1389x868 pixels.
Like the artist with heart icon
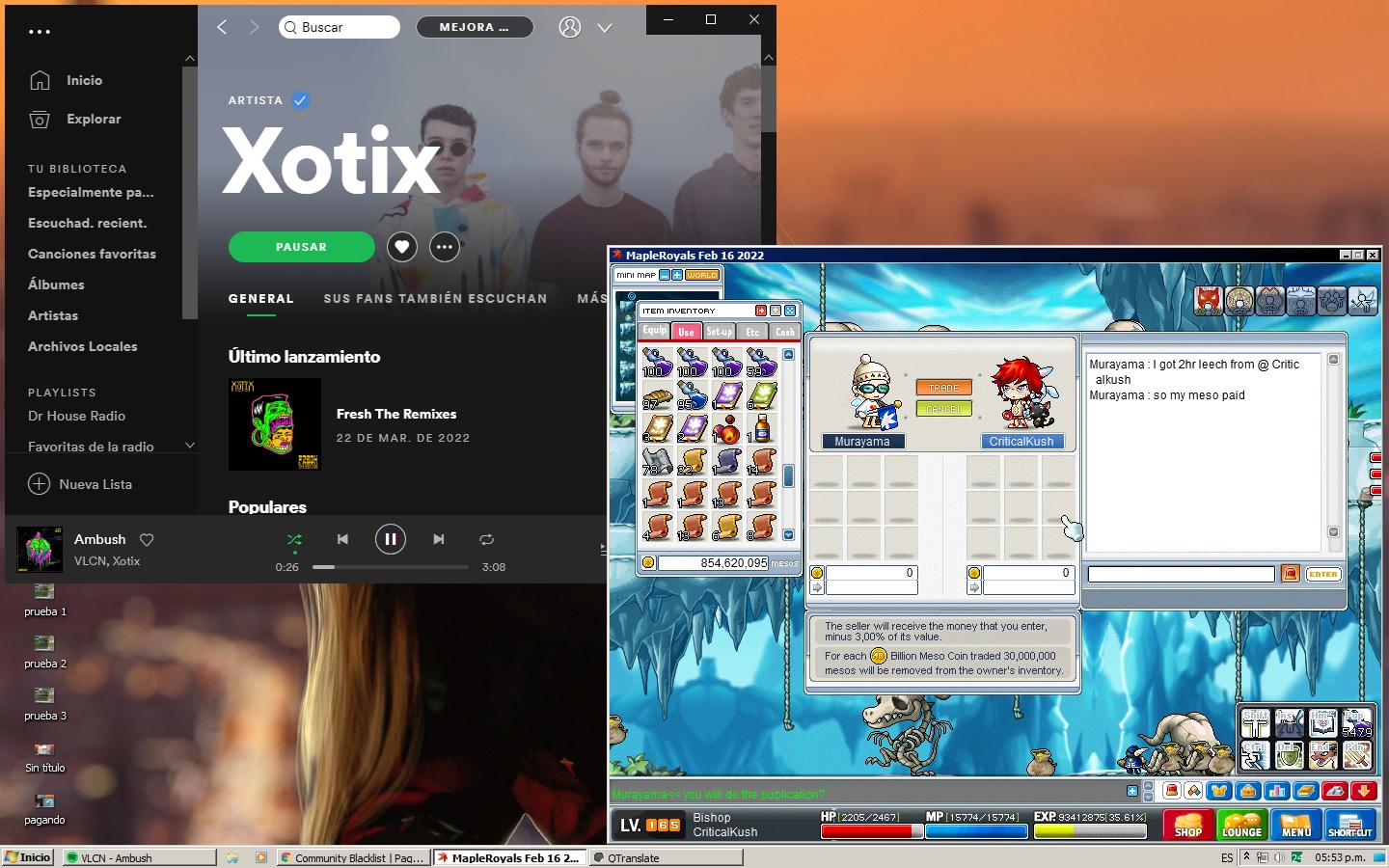(402, 247)
